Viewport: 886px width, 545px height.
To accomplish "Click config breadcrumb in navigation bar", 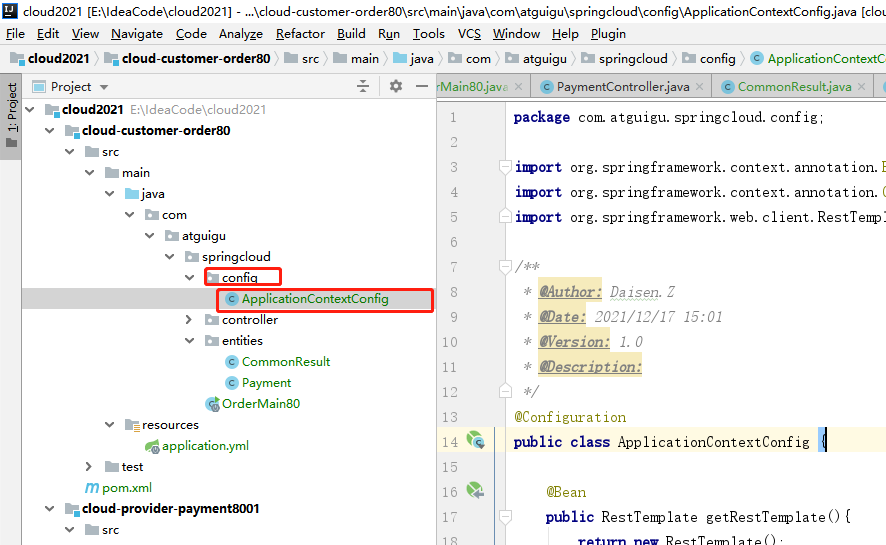I will 709,59.
